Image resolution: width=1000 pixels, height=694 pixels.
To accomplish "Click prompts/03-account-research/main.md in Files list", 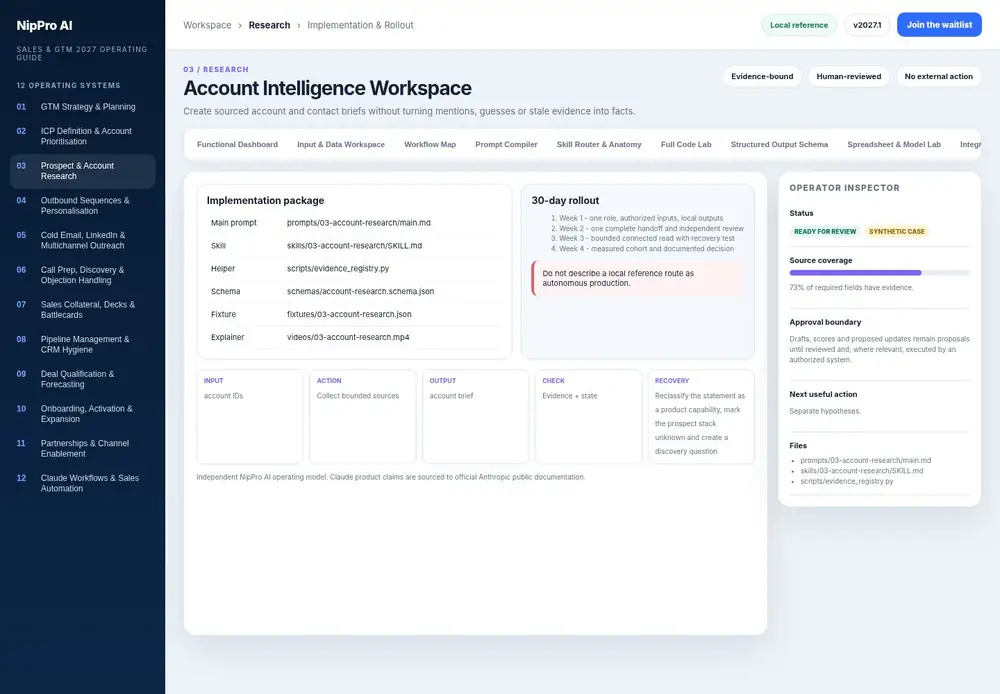I will 865,461.
